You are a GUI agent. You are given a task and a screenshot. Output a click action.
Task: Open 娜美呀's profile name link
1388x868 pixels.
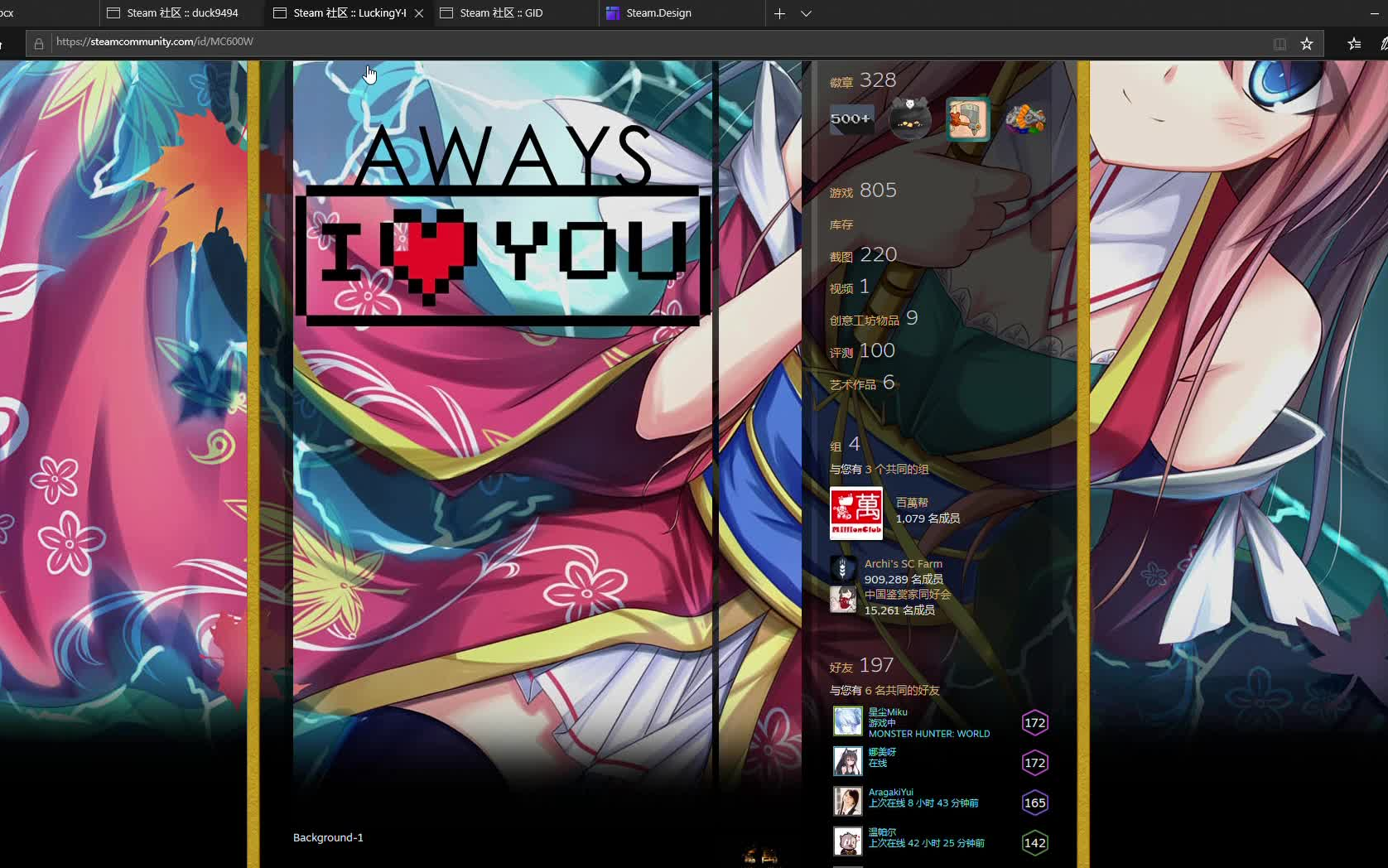coord(882,752)
